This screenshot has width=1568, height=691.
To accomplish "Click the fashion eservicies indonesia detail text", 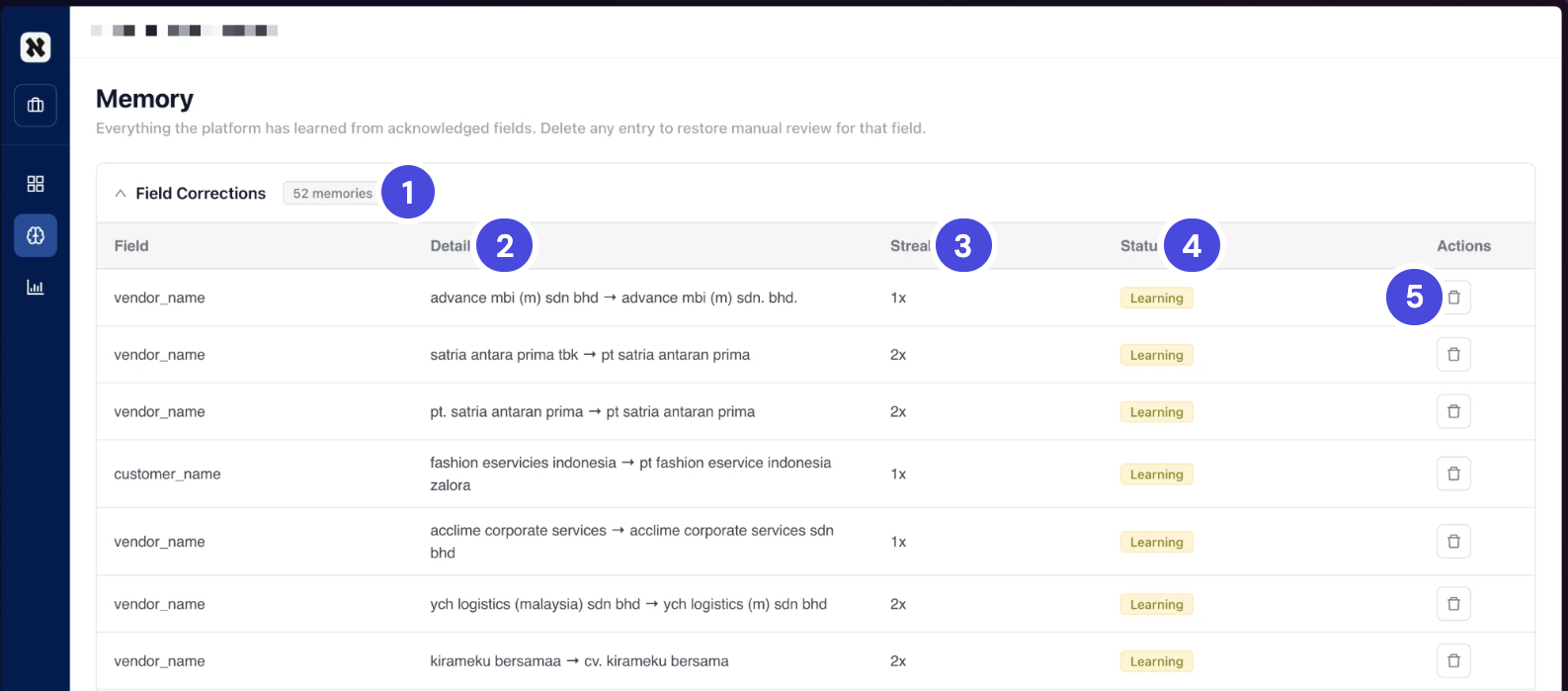I will (x=630, y=474).
